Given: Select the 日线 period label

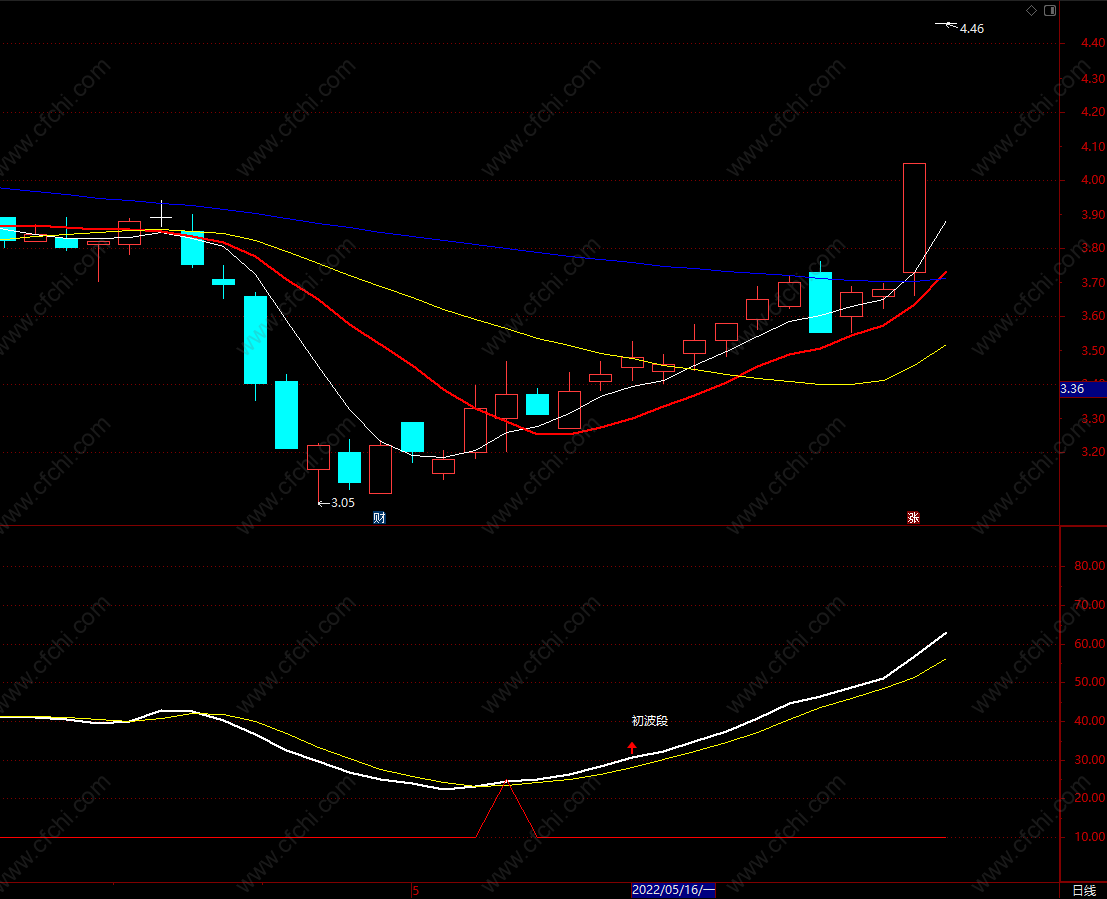Looking at the screenshot, I should tap(1084, 891).
